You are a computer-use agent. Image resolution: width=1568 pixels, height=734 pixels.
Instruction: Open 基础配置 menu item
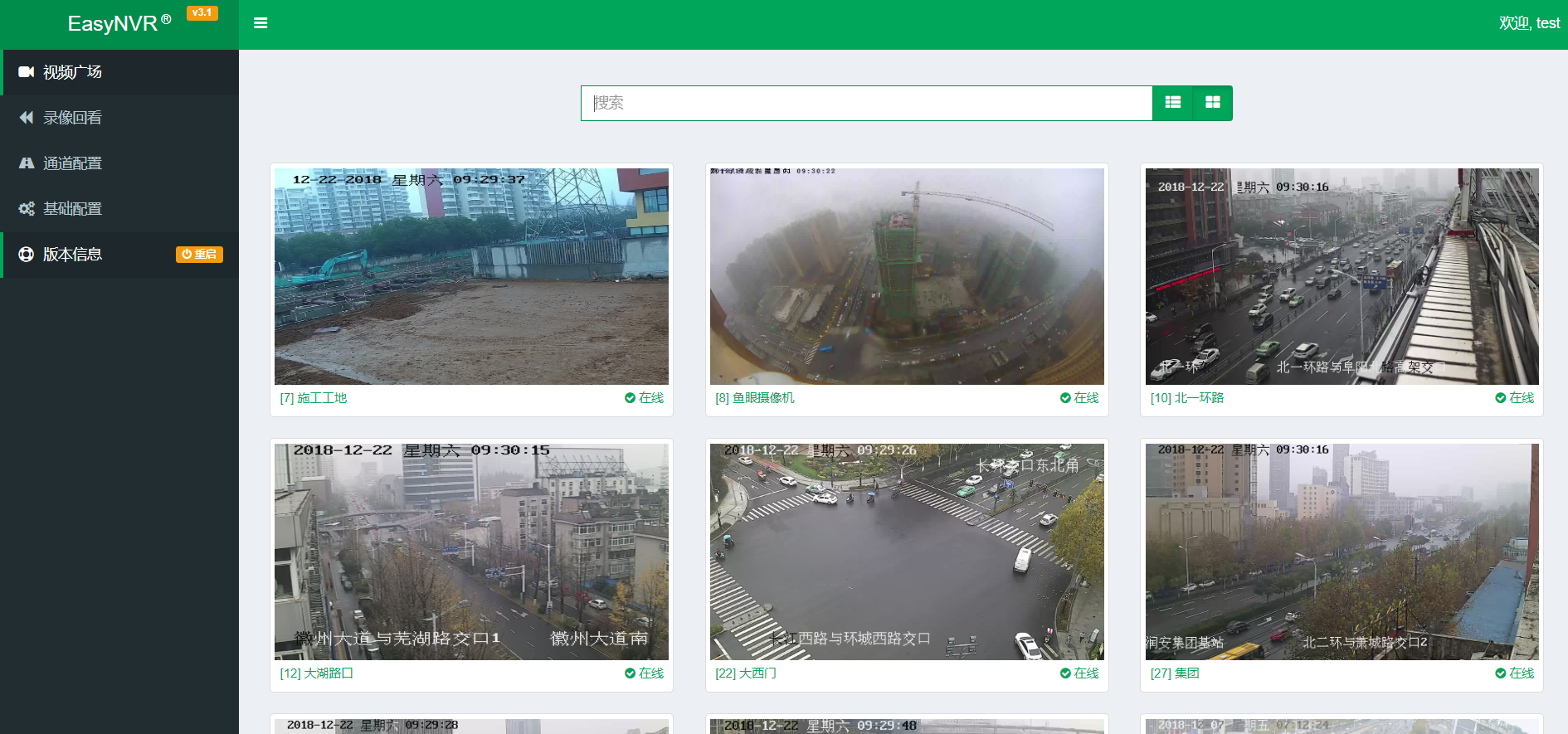pos(119,209)
